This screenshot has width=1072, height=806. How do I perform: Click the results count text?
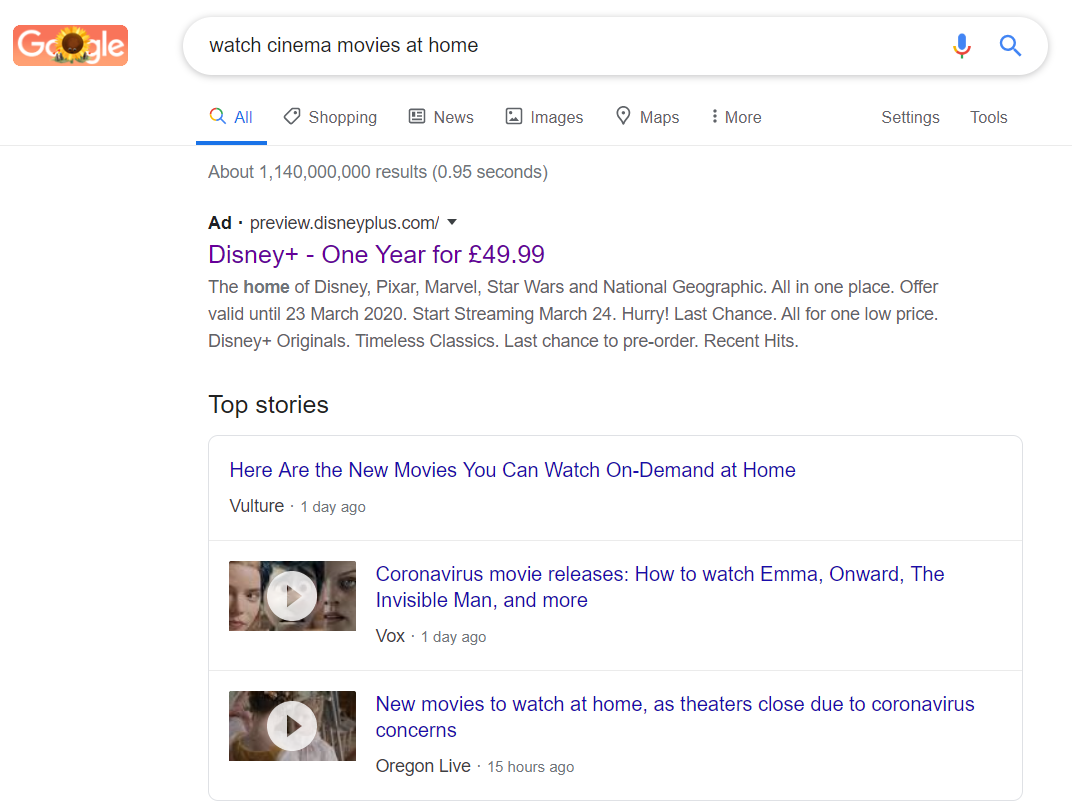pyautogui.click(x=378, y=172)
